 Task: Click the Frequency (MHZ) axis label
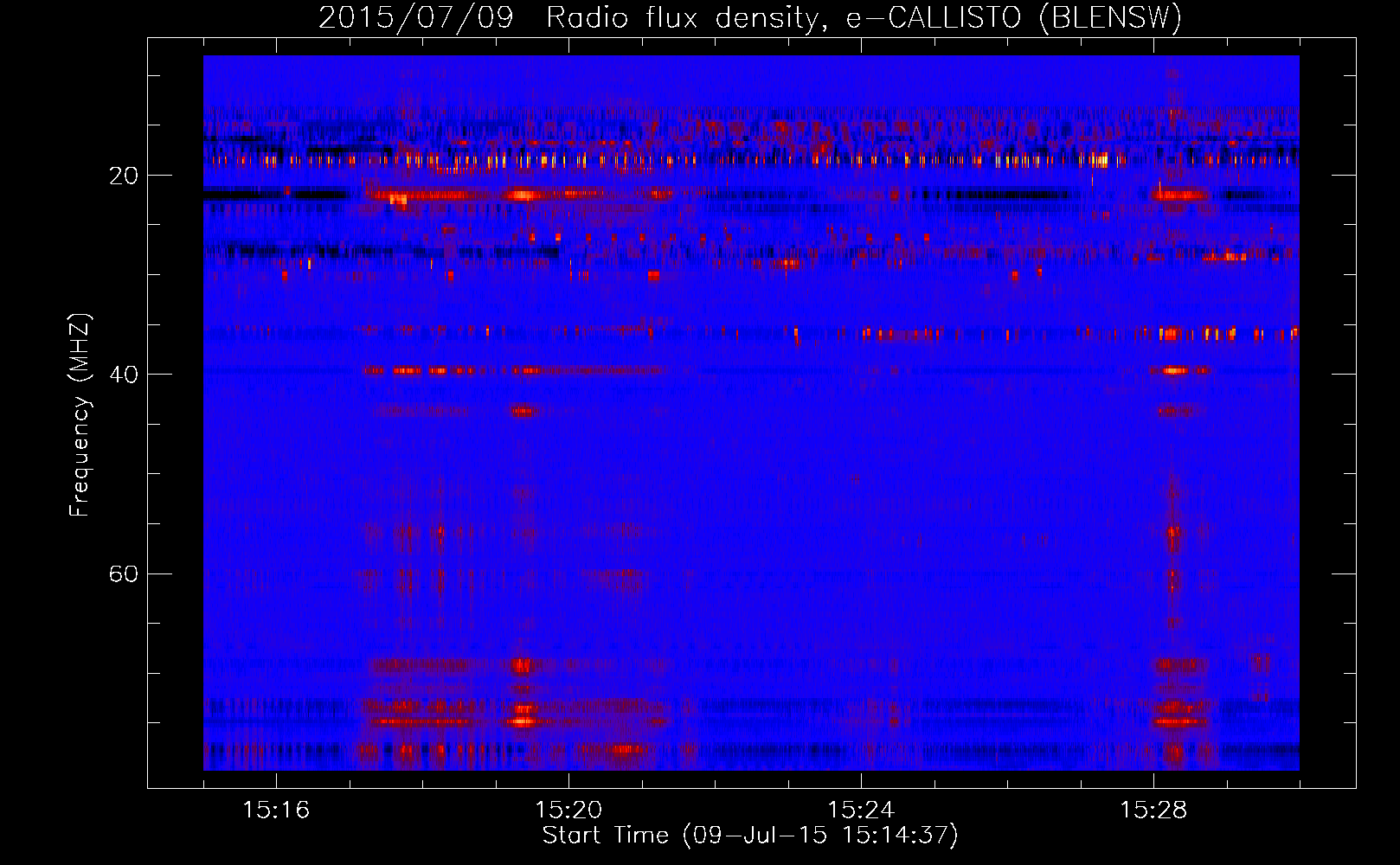click(x=80, y=414)
